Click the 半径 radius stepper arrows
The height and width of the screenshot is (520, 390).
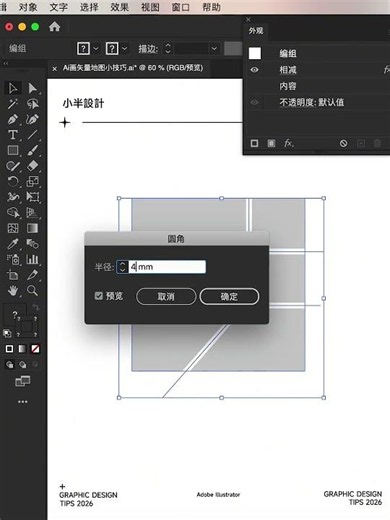(x=122, y=267)
